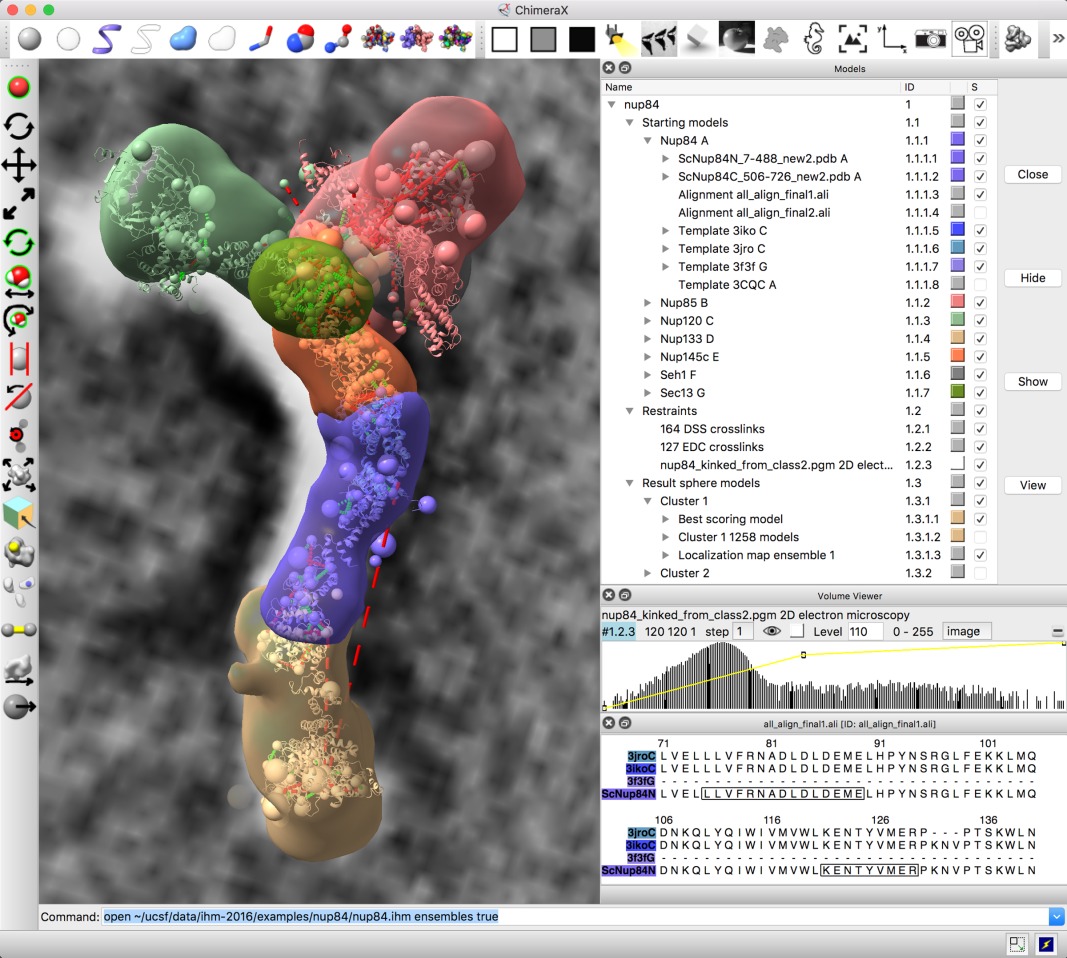Uncheck the Nup85 B shown checkbox
The height and width of the screenshot is (958, 1067).
(980, 302)
